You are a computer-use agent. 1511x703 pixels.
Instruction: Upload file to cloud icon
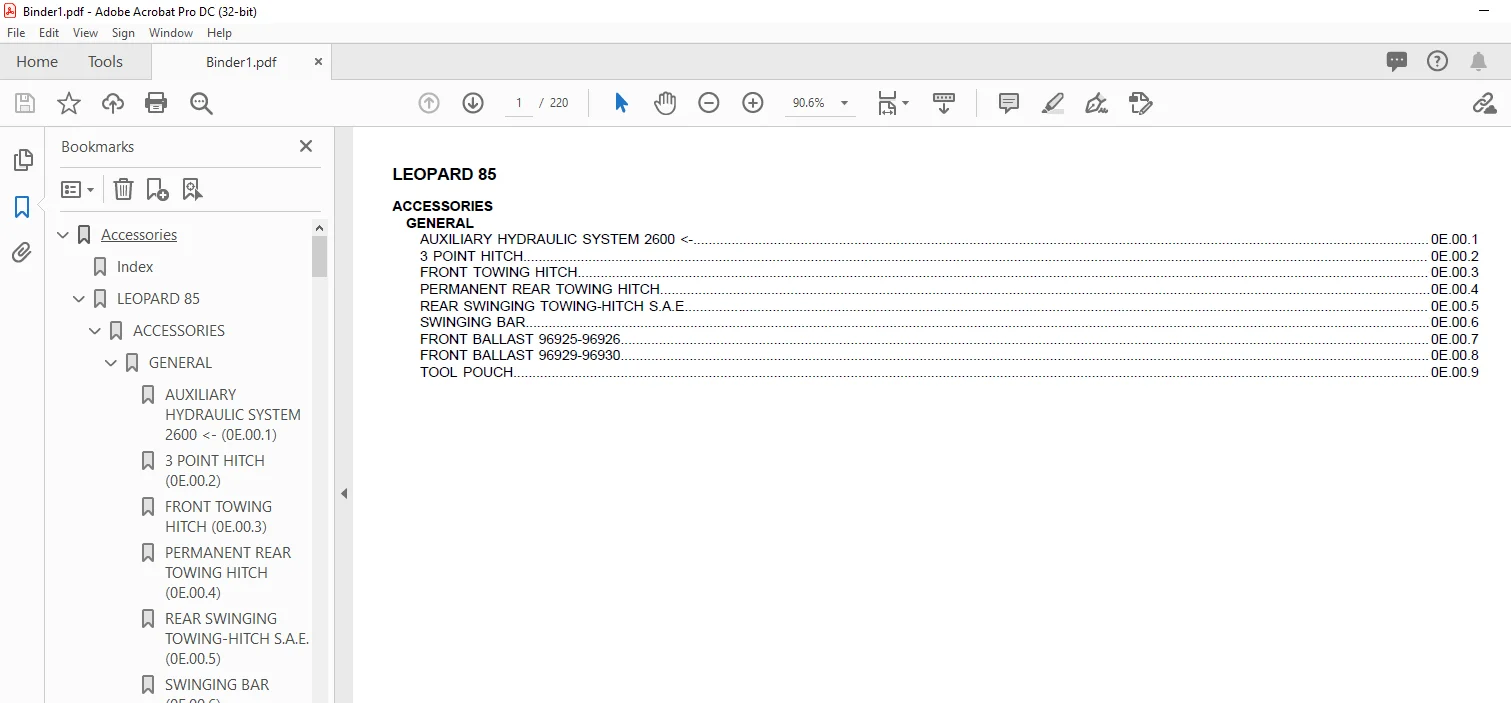(113, 103)
